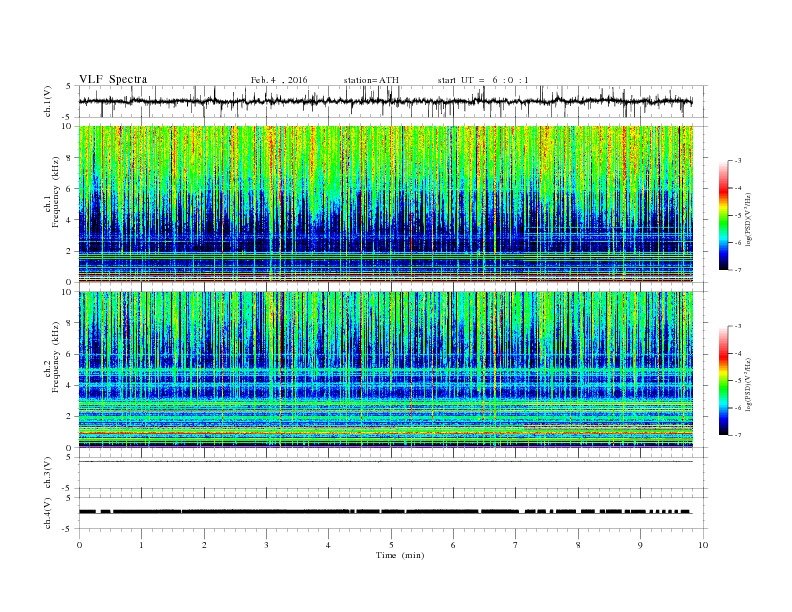Click the "Time (min)" axis label
792x612 pixels.
point(400,555)
